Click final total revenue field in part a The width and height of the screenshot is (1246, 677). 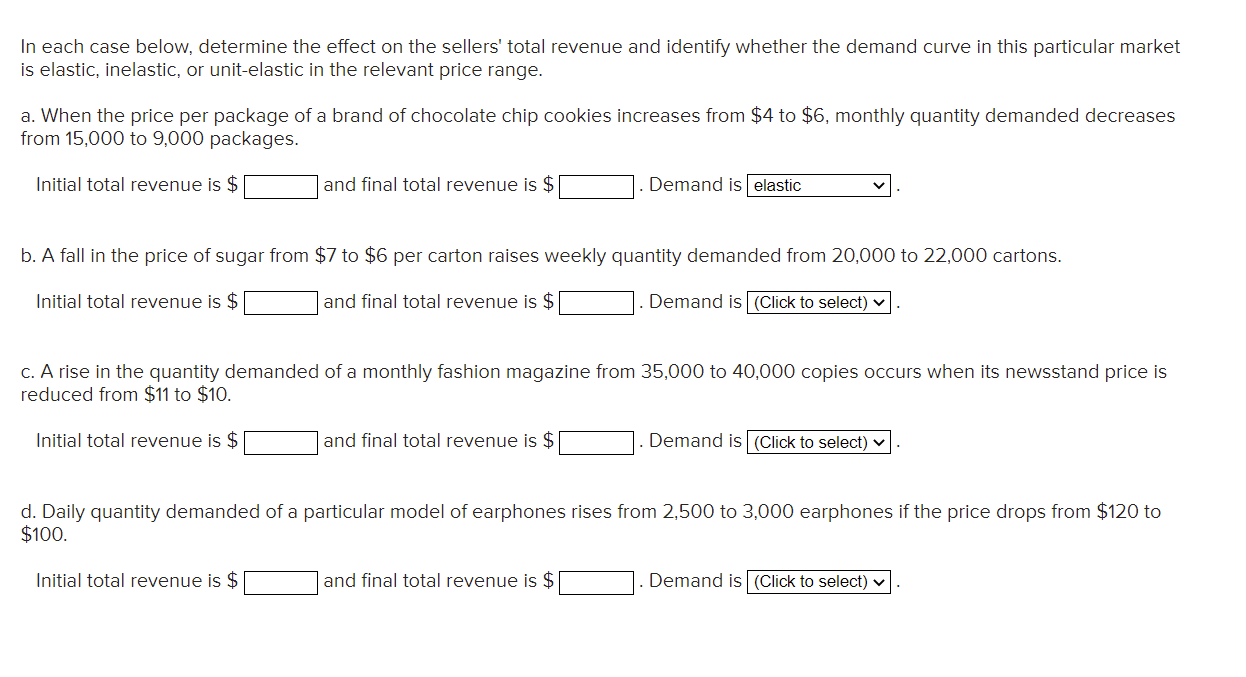click(596, 185)
